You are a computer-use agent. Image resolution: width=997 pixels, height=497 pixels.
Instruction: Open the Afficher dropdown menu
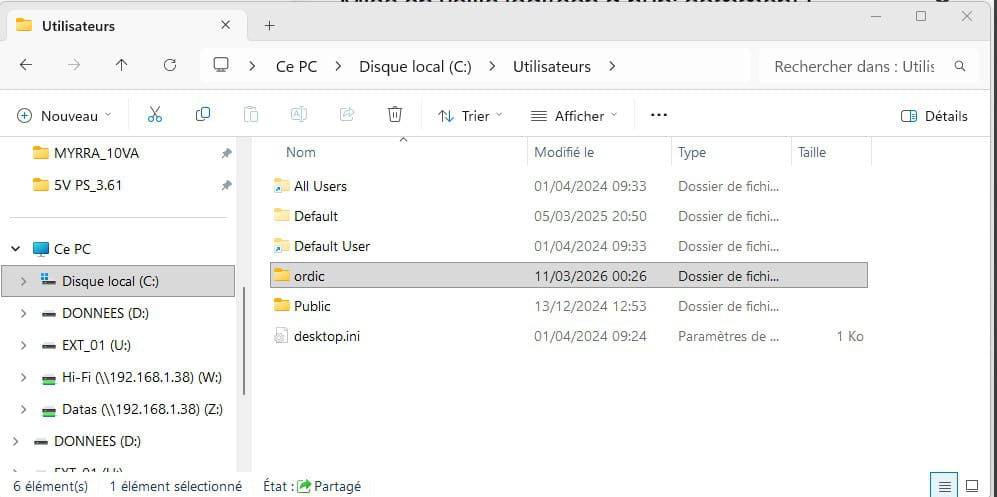click(x=573, y=116)
